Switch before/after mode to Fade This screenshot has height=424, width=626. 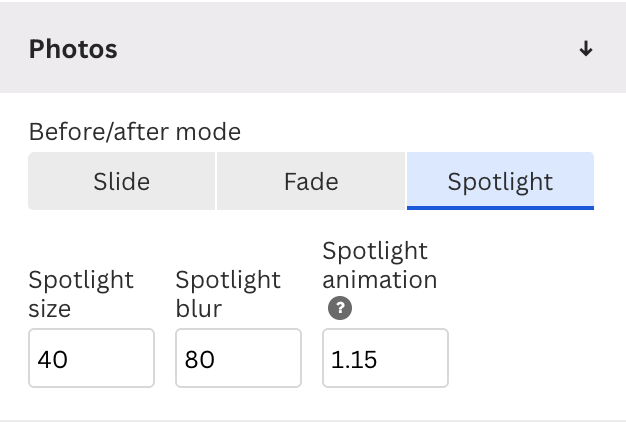[x=311, y=181]
